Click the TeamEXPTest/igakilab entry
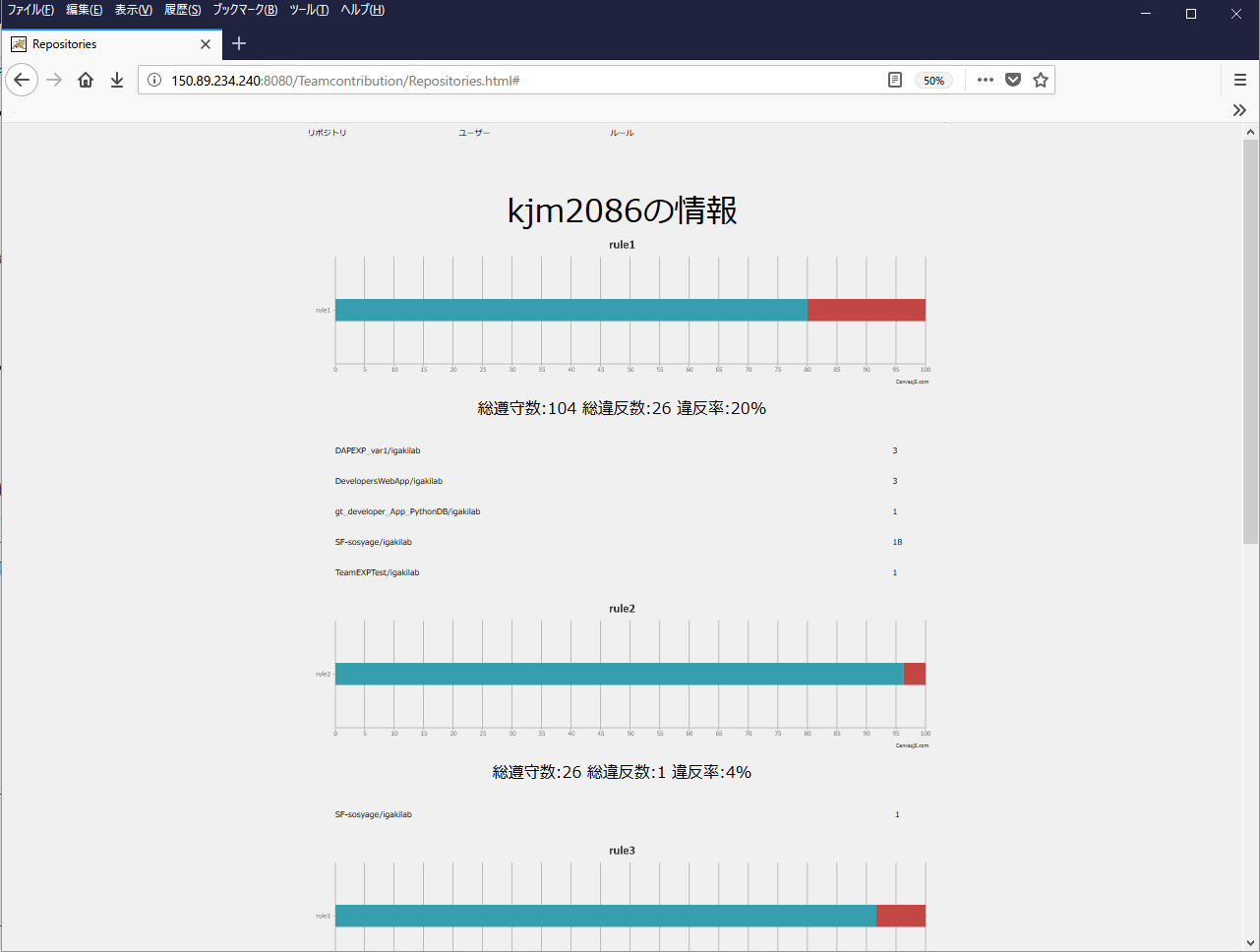The width and height of the screenshot is (1260, 952). 377,572
